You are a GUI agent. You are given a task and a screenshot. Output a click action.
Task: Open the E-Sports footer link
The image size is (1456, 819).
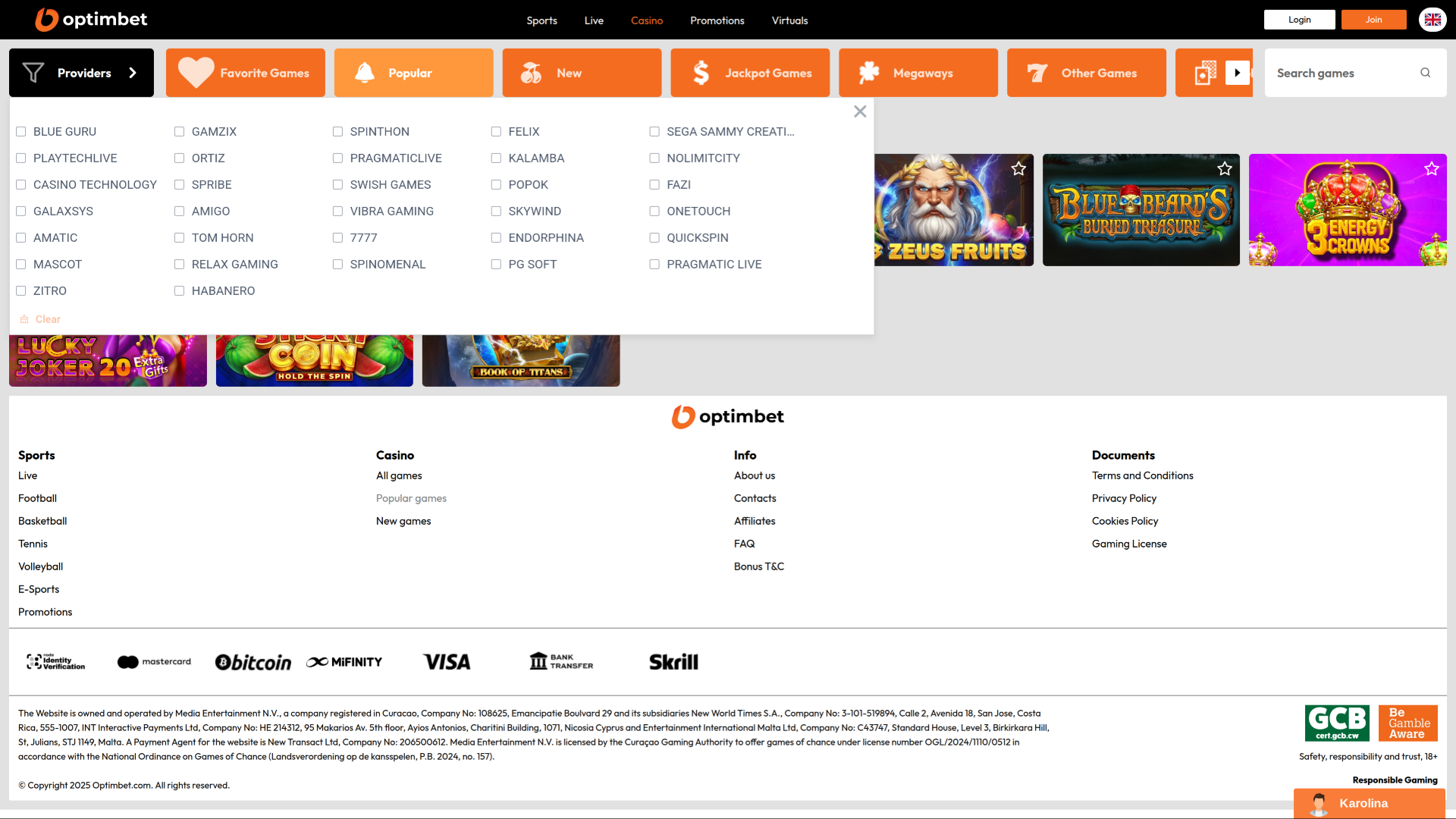pyautogui.click(x=39, y=589)
